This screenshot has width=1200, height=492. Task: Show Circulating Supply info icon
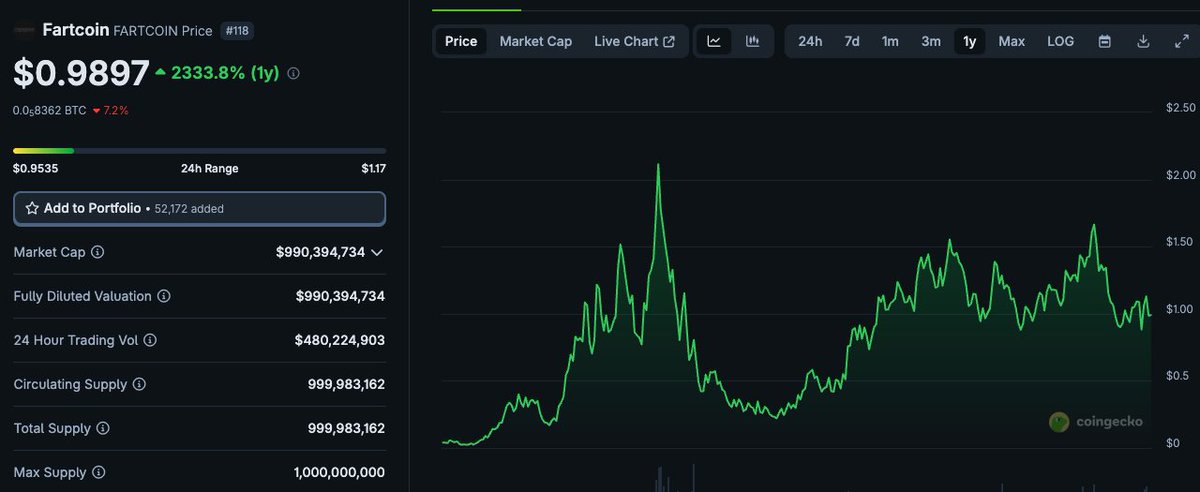139,384
